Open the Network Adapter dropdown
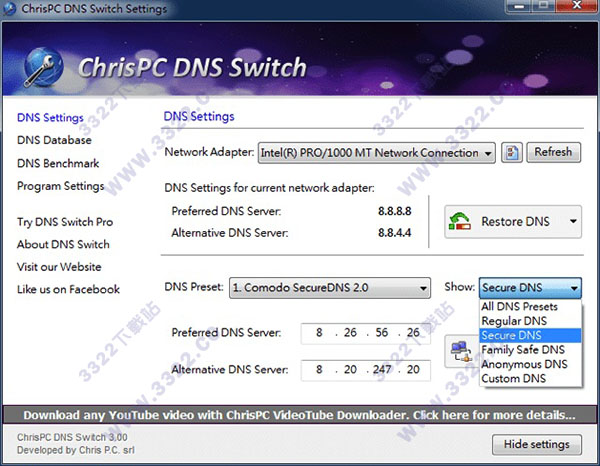The width and height of the screenshot is (600, 466). point(377,153)
